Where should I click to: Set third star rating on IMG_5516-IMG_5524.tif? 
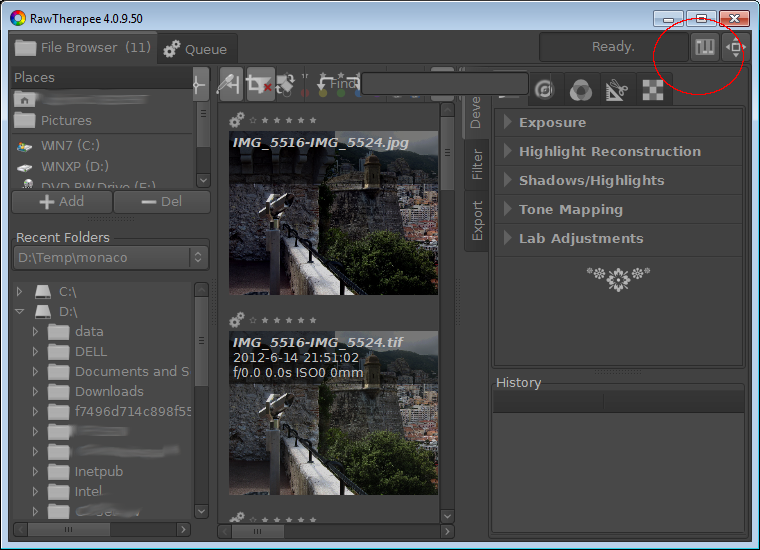(x=289, y=320)
